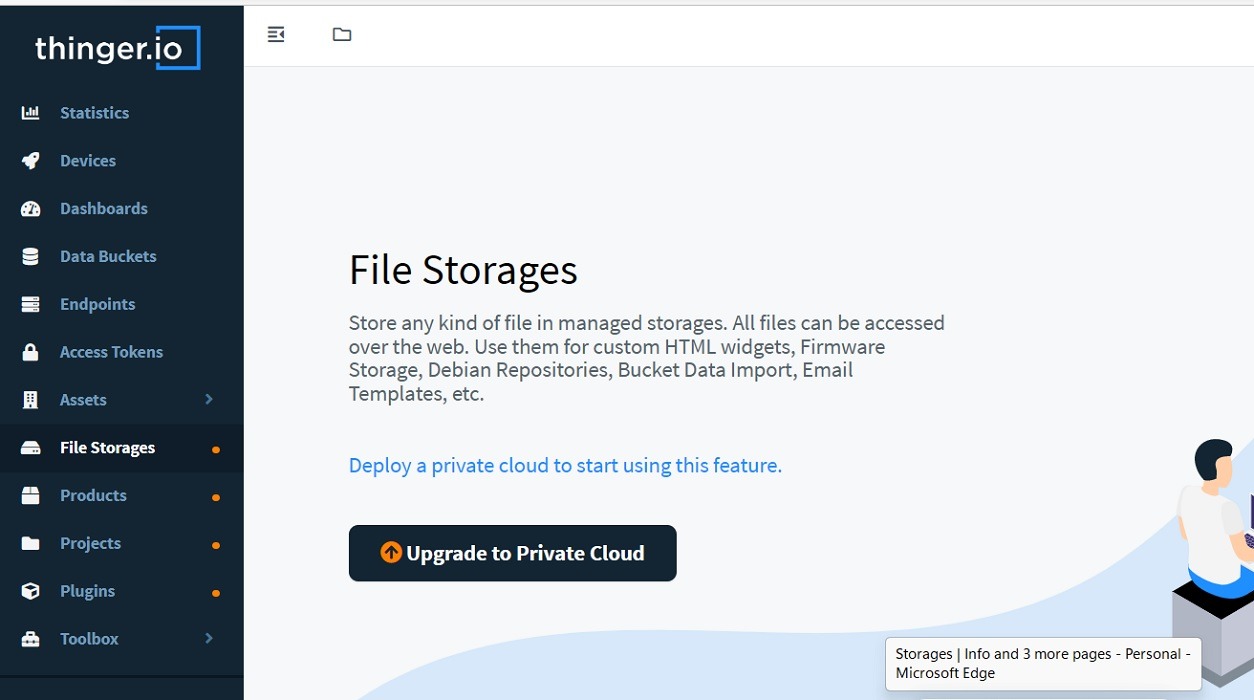The height and width of the screenshot is (700, 1254).
Task: Click the thinger.io logo
Action: (x=118, y=48)
